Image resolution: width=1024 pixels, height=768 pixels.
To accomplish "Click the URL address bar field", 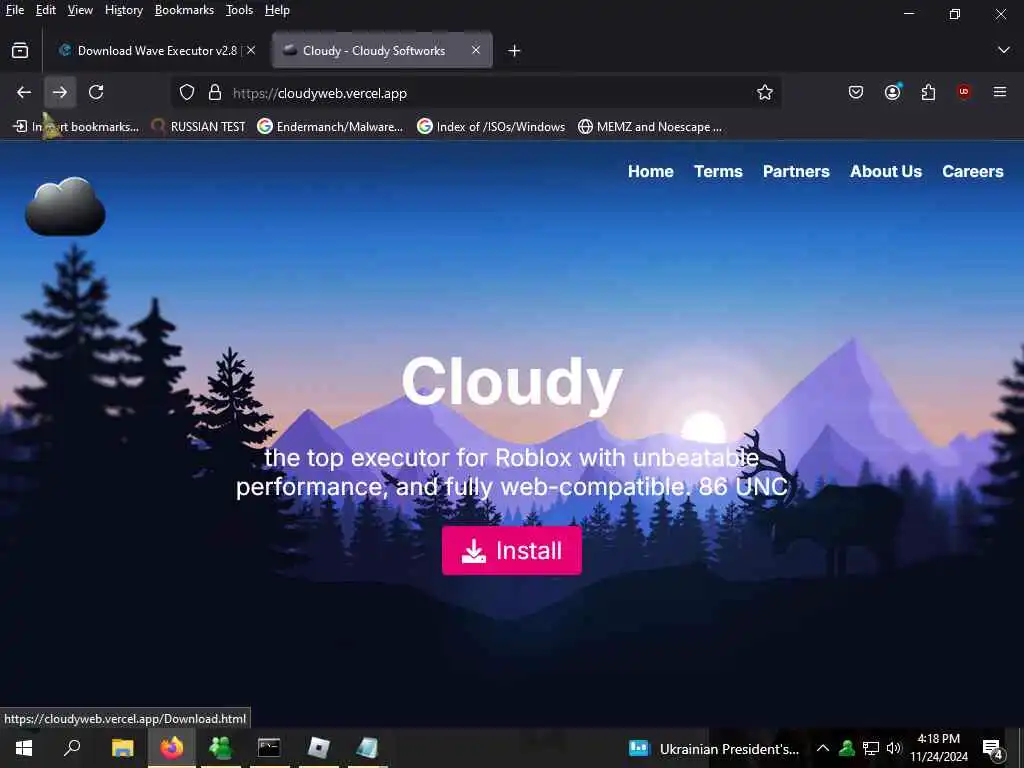I will point(477,93).
